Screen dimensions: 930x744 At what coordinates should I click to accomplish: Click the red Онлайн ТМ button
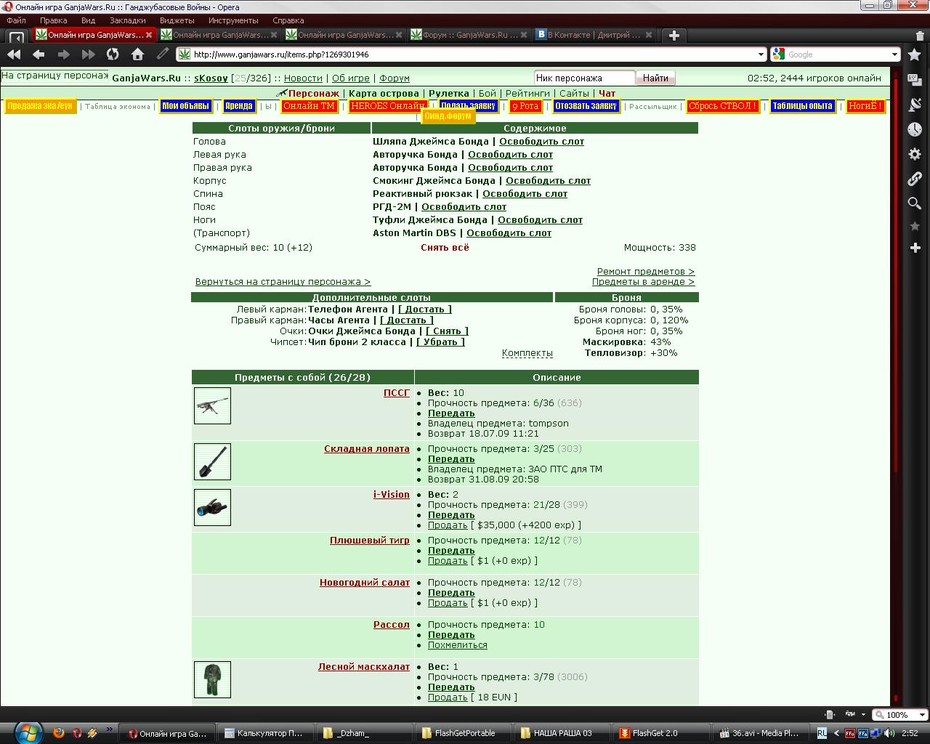[309, 106]
